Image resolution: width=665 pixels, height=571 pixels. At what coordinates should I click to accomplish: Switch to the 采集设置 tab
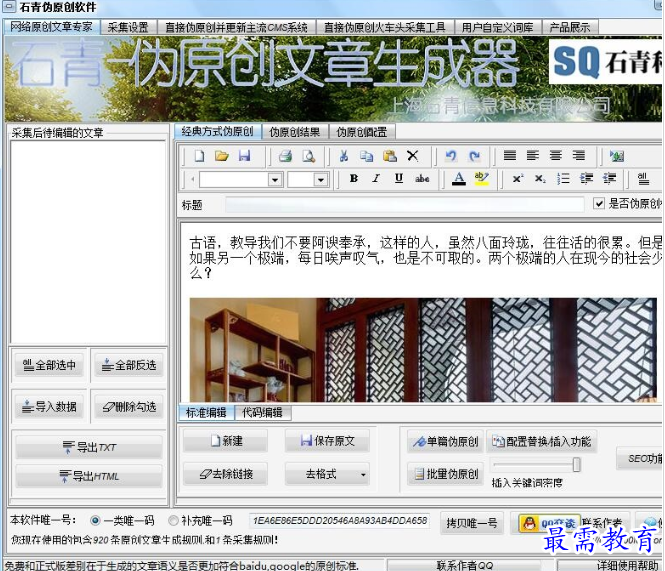[x=128, y=27]
